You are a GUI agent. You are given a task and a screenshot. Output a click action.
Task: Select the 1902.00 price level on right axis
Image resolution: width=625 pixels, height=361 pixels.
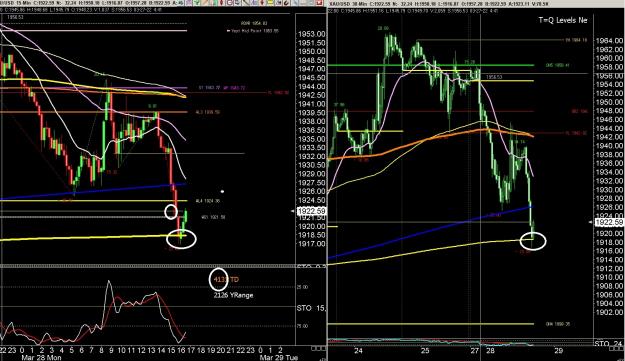click(x=609, y=312)
